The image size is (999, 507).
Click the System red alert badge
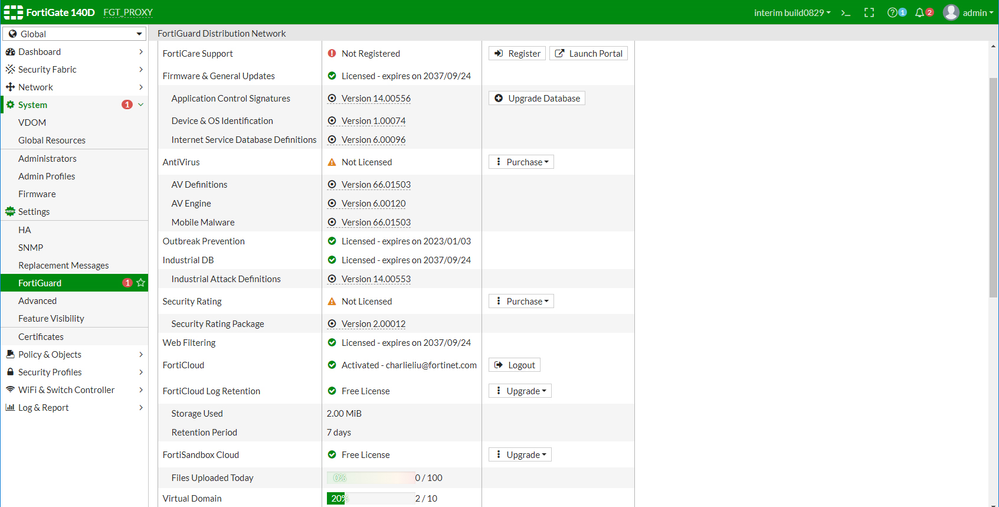point(127,104)
